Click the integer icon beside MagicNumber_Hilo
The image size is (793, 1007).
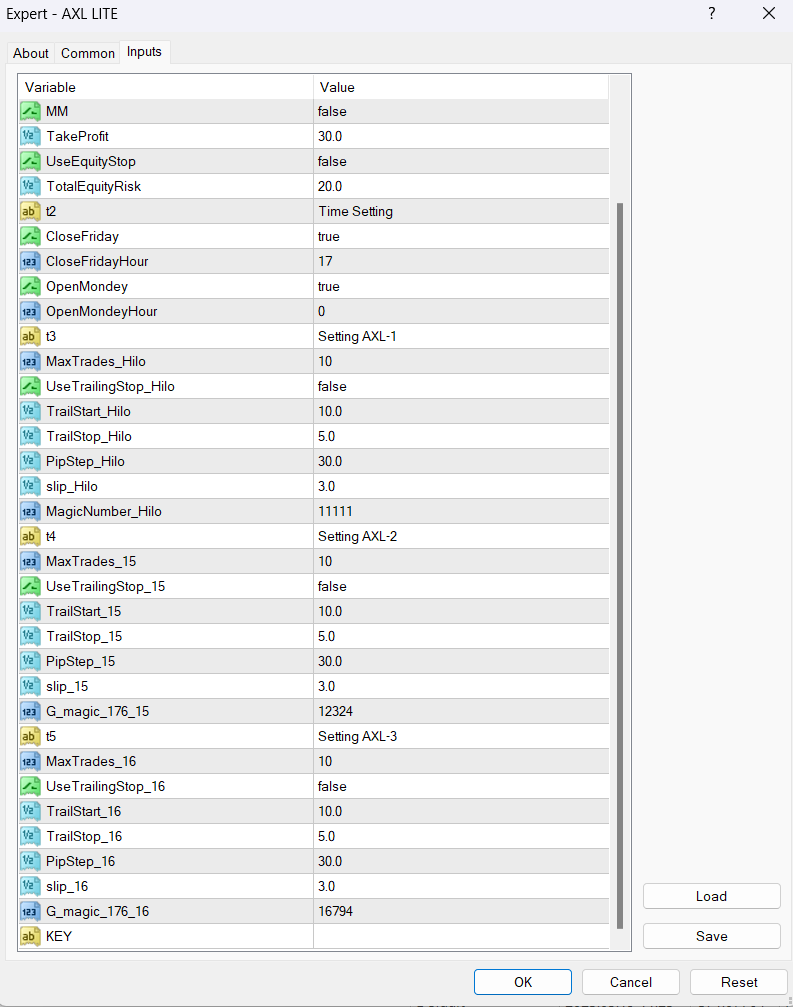30,511
